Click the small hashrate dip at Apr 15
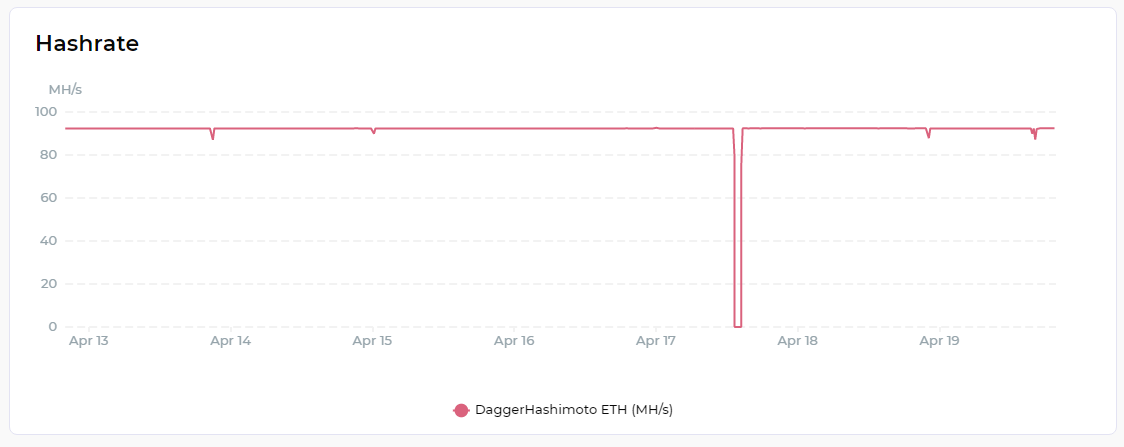Screen dimensions: 1124x447 pos(373,132)
